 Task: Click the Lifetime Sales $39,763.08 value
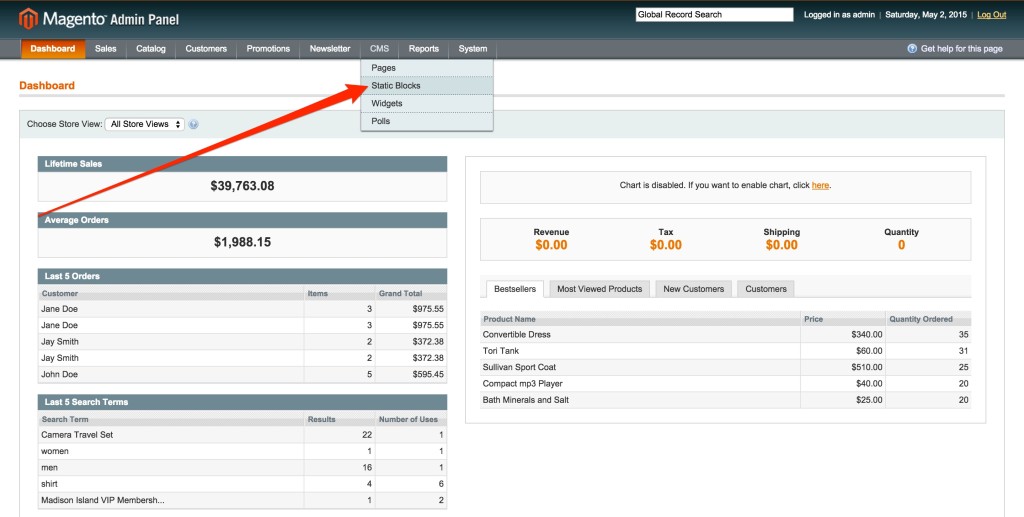coord(242,186)
